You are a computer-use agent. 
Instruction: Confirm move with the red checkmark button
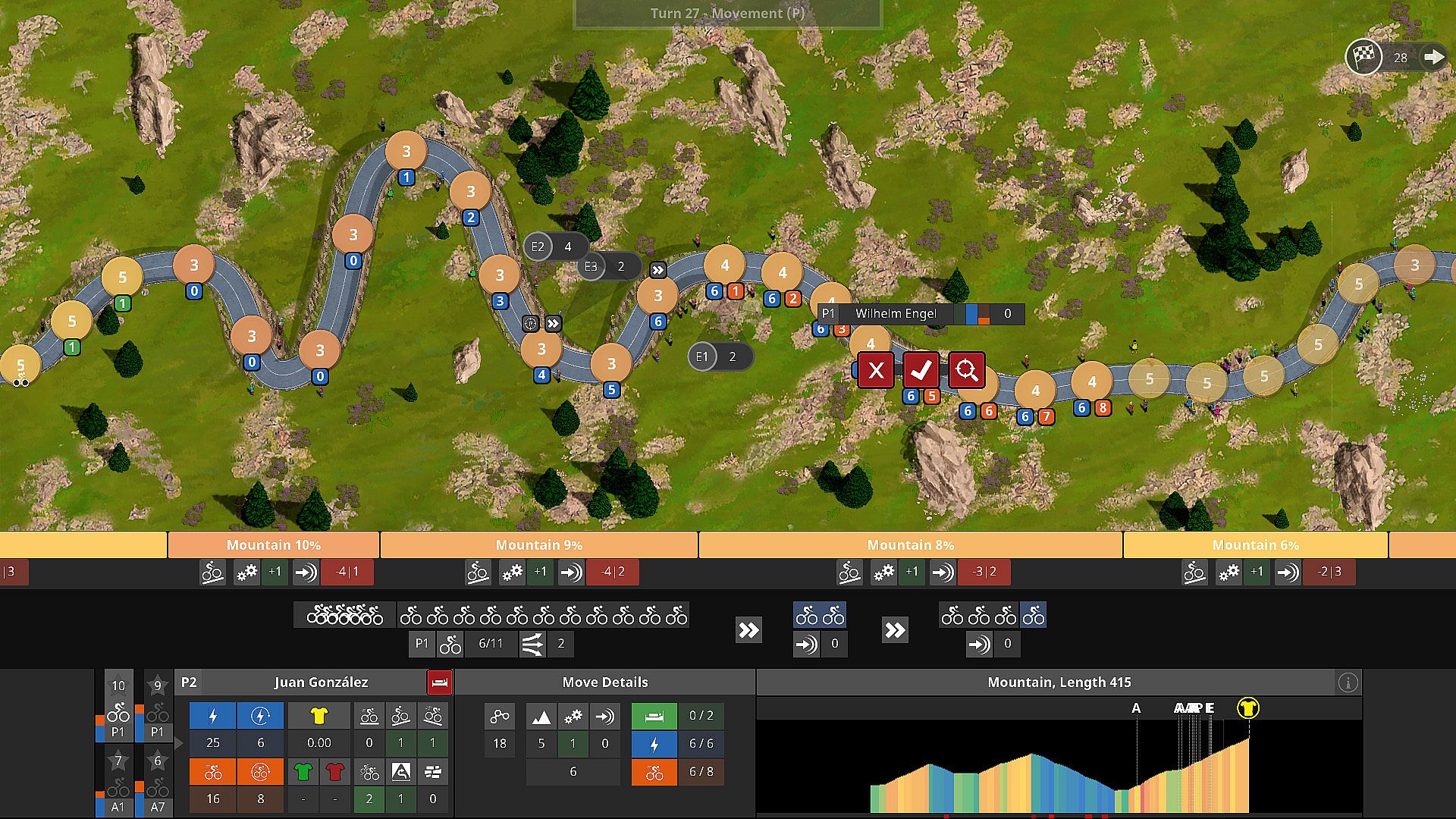click(x=921, y=370)
